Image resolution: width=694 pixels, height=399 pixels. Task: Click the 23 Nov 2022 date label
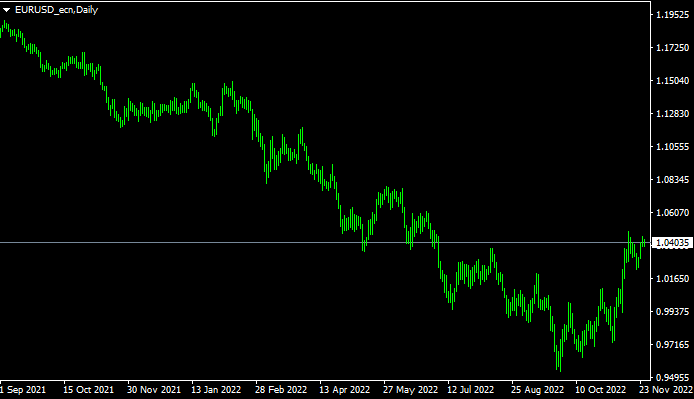pyautogui.click(x=666, y=390)
